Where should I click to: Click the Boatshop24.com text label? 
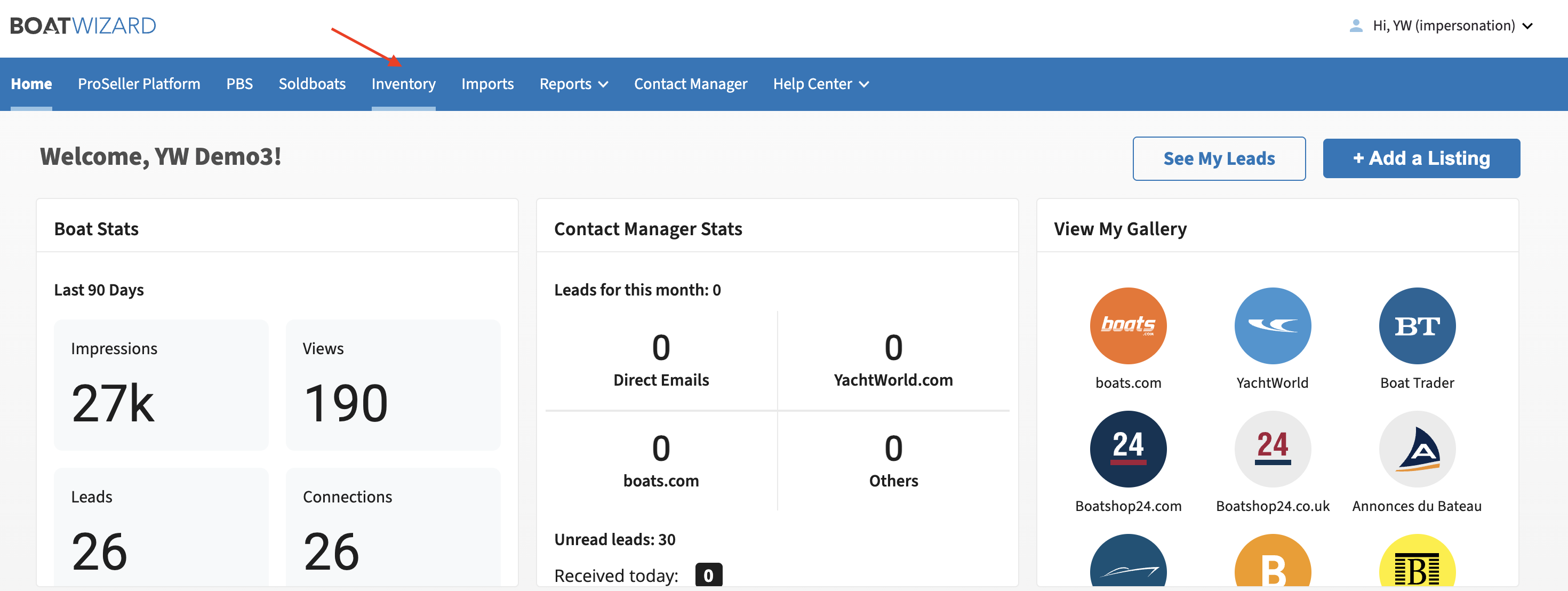coord(1128,506)
